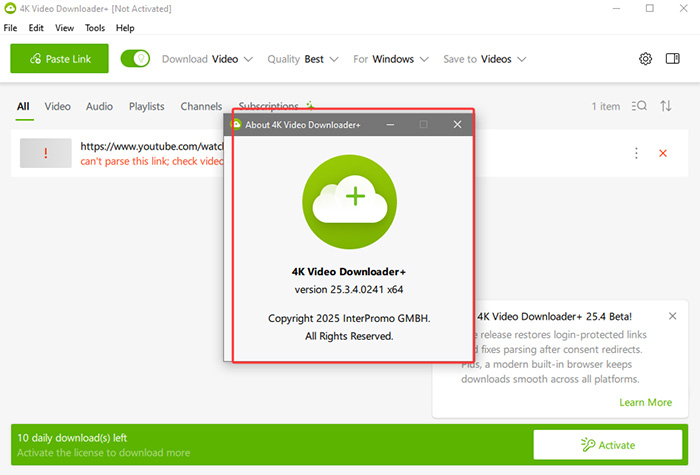
Task: Click the 4K Video Downloader+ 25.4 Beta! heading
Action: 554,317
